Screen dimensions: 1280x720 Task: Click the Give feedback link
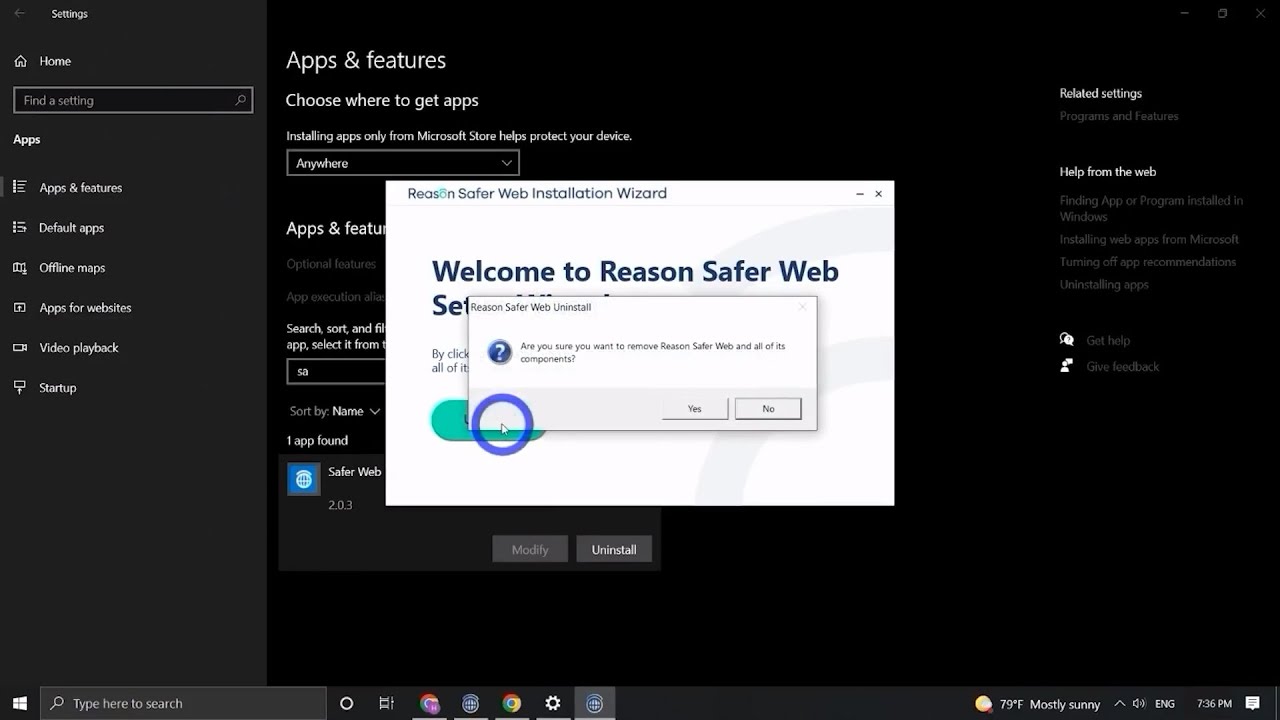(x=1123, y=367)
